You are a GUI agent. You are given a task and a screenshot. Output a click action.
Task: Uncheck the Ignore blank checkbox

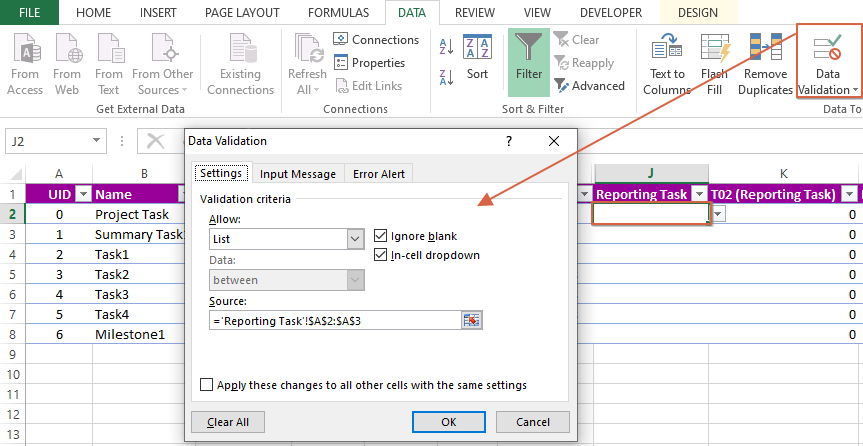click(381, 236)
